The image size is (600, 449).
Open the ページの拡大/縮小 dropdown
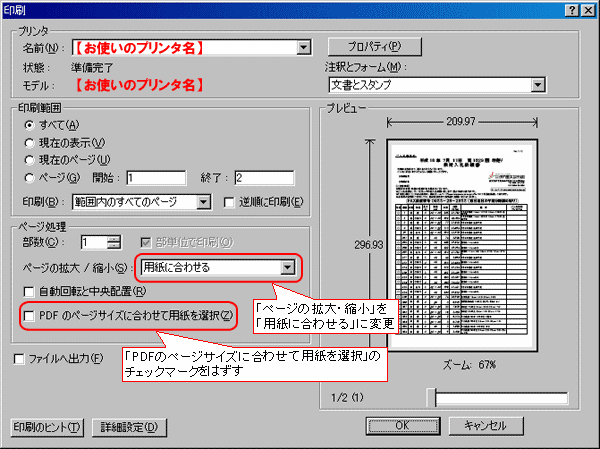click(x=287, y=267)
